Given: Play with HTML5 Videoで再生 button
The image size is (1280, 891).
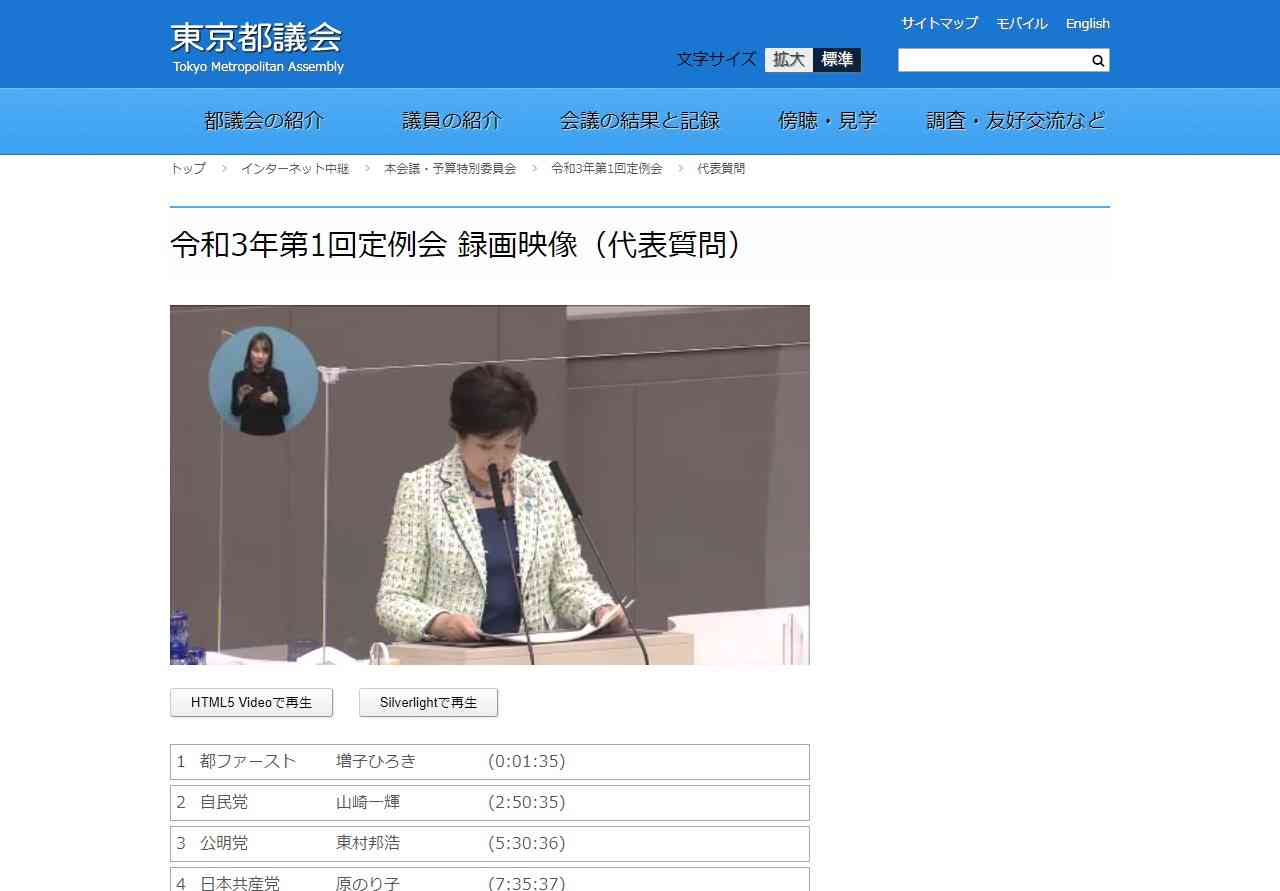Looking at the screenshot, I should [251, 703].
